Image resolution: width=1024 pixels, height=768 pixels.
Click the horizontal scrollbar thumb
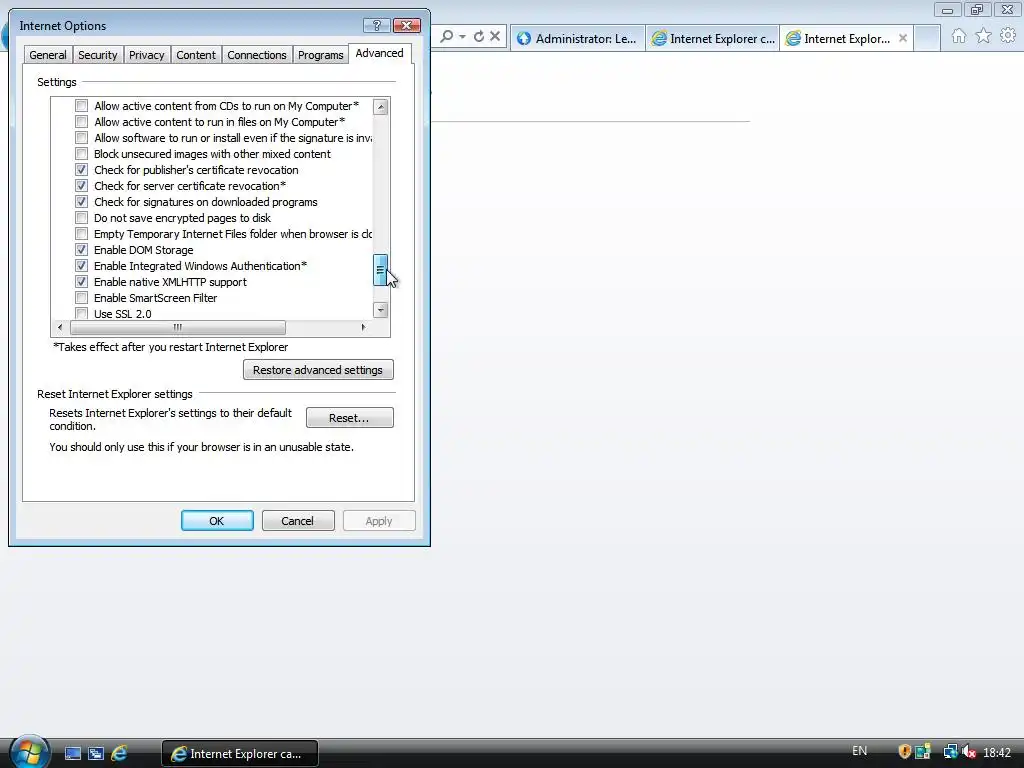(x=178, y=327)
